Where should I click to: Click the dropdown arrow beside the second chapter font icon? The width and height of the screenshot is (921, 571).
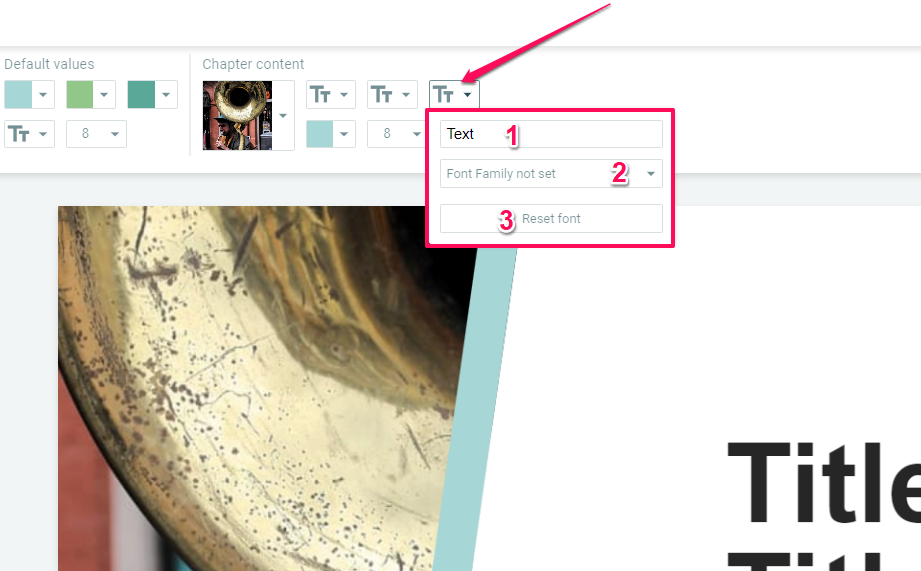(405, 95)
